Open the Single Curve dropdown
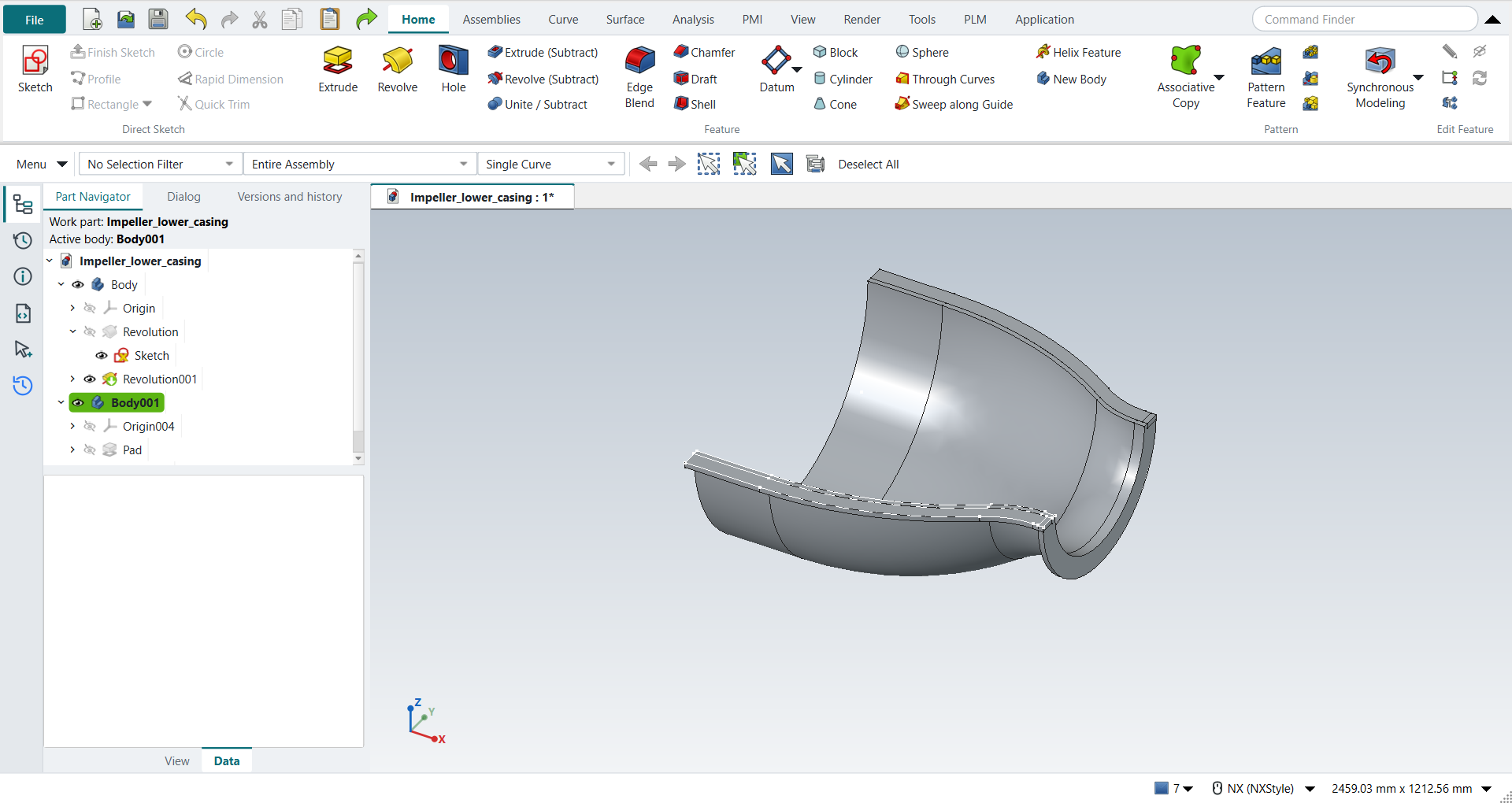Screen dimensions: 1512x803 coord(550,164)
